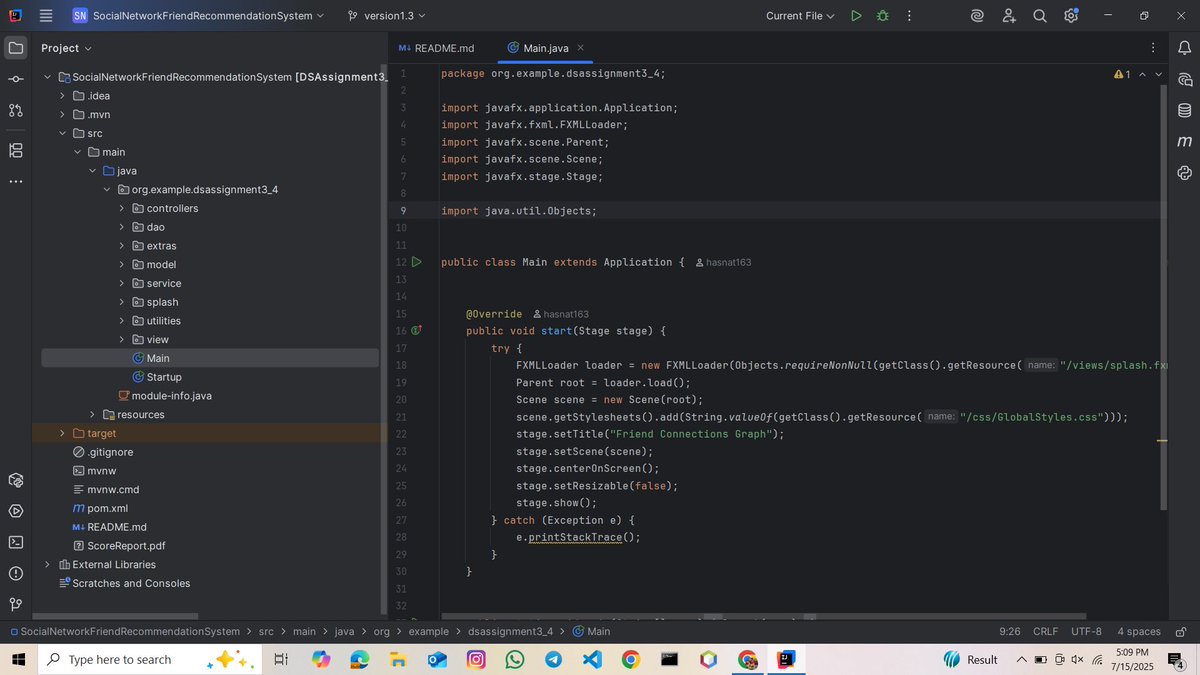Expand the .idea folder
Viewport: 1200px width, 675px height.
[x=63, y=96]
